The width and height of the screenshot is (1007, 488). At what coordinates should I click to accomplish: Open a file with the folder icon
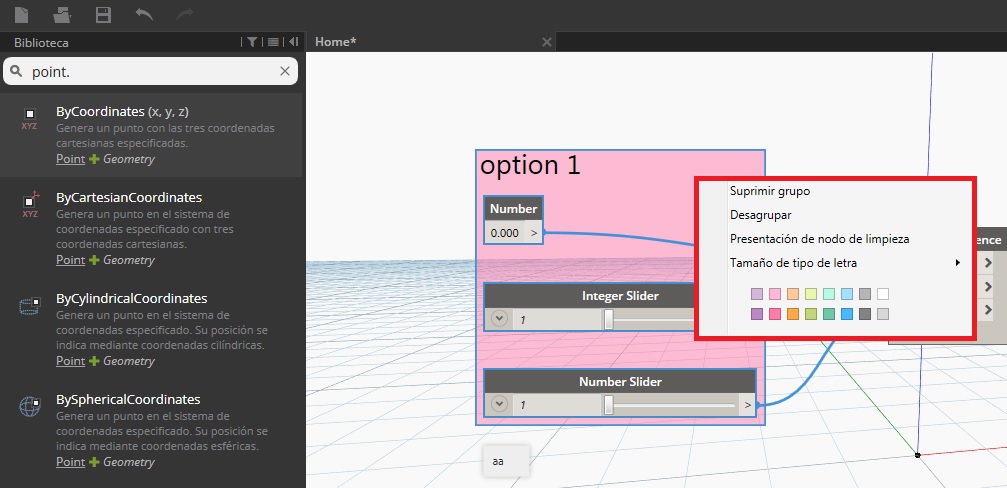(x=62, y=14)
